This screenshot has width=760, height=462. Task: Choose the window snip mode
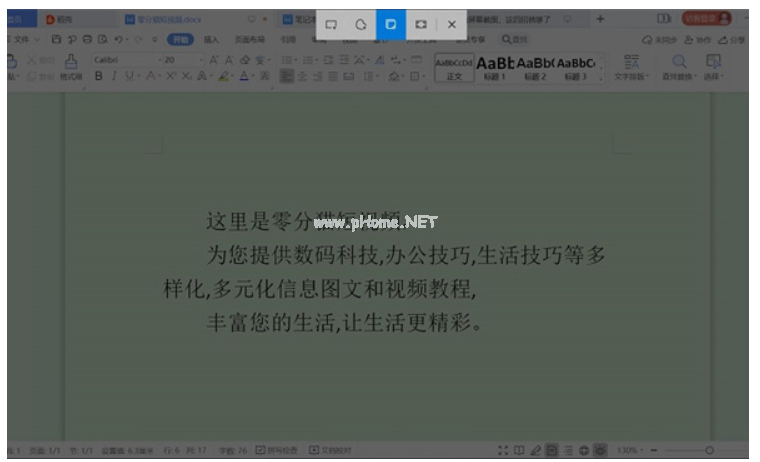391,23
